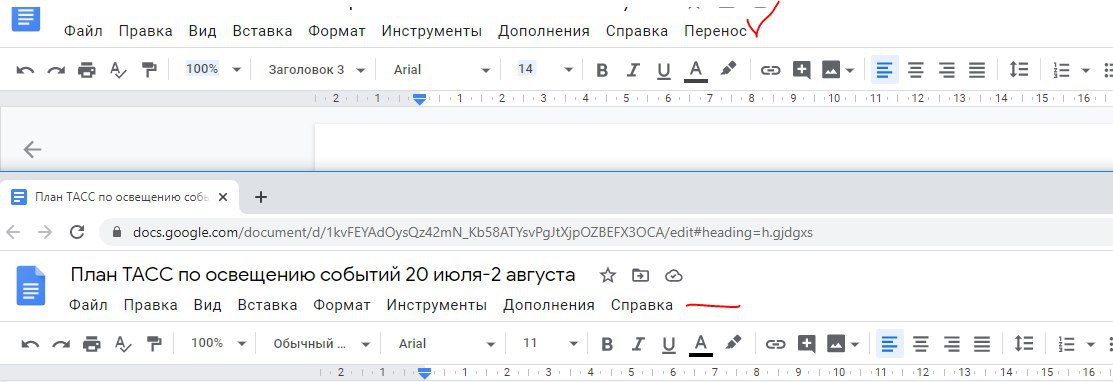The width and height of the screenshot is (1113, 382).
Task: Add comment in the План ТАСС window
Action: (806, 344)
